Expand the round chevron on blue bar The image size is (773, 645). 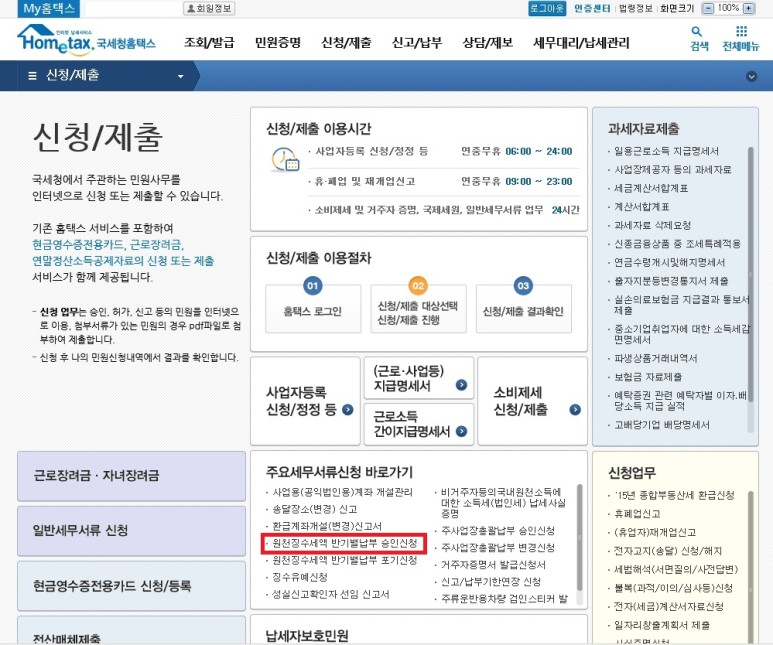[751, 76]
